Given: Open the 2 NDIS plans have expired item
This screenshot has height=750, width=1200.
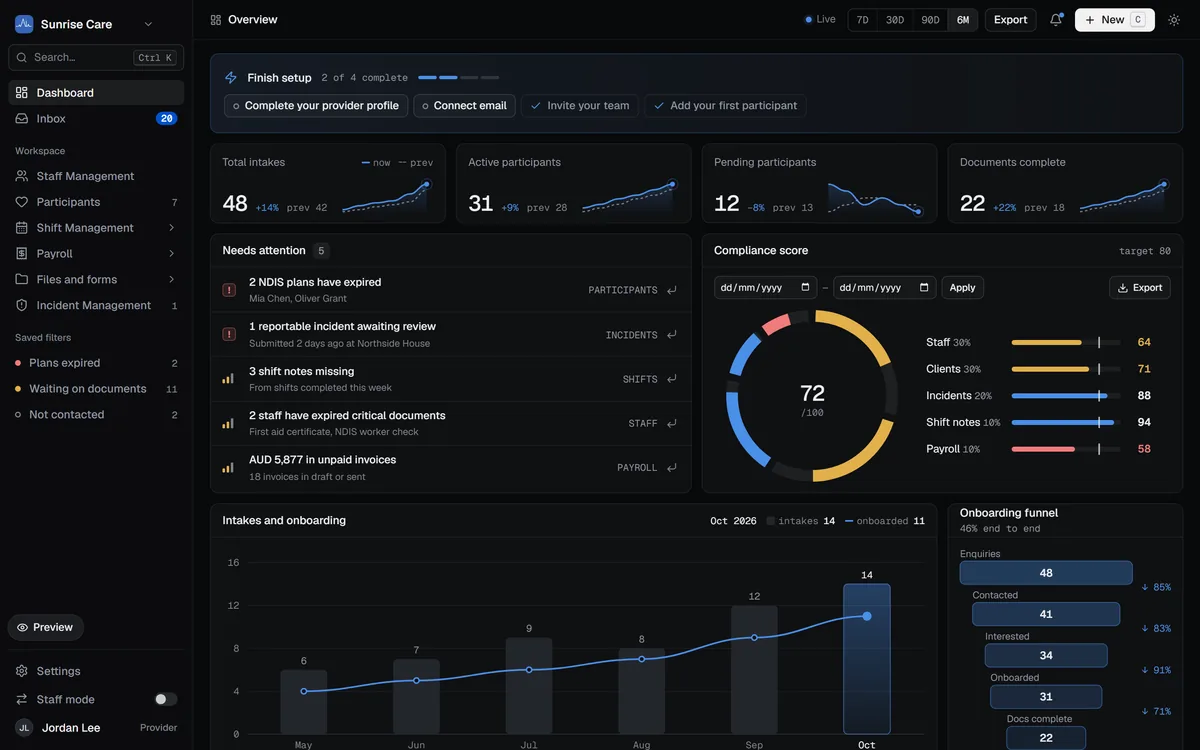Looking at the screenshot, I should pos(451,290).
